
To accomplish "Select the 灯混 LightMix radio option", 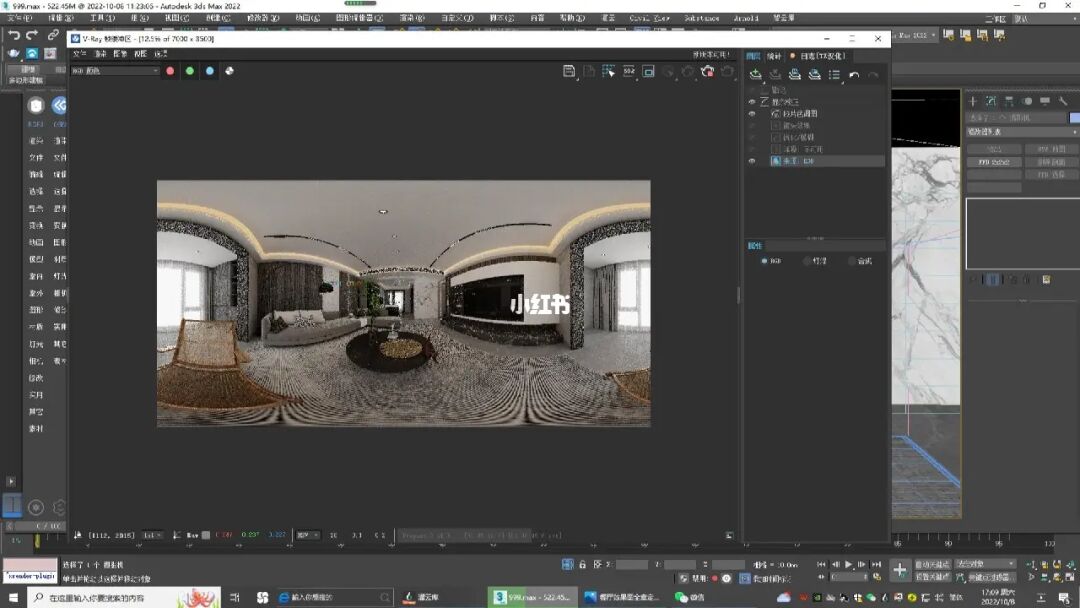I will point(807,261).
